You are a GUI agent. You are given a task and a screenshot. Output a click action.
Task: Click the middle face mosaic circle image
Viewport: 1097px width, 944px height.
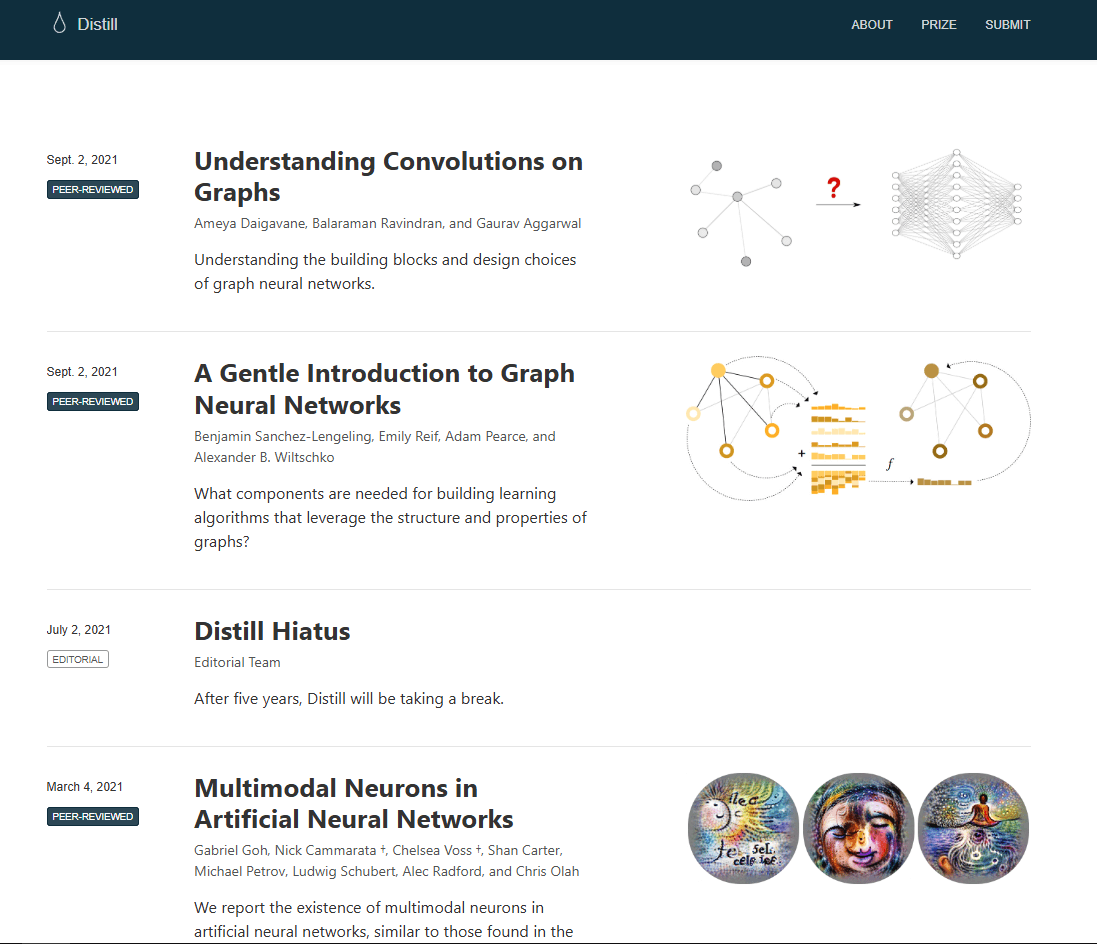[858, 828]
